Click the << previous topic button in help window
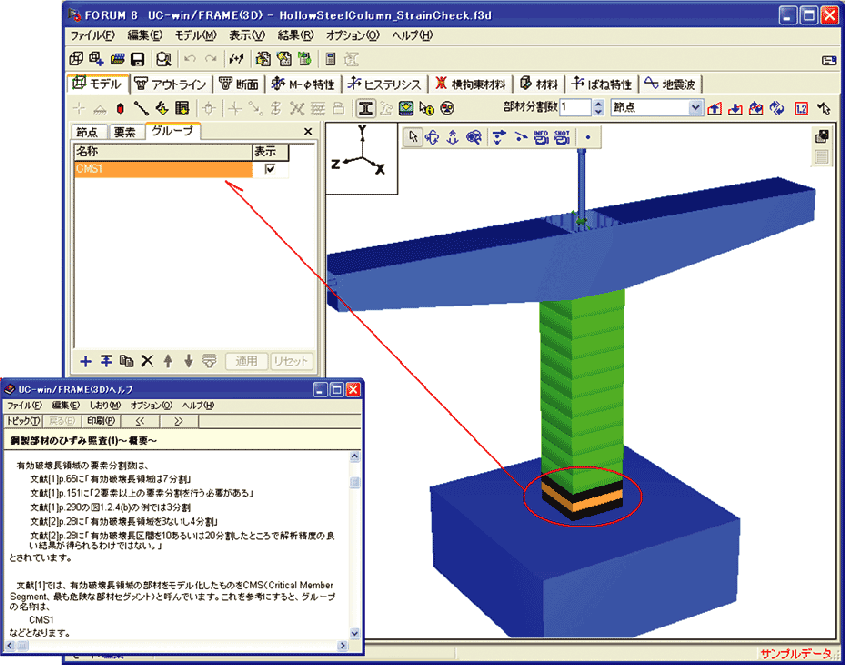 pyautogui.click(x=140, y=421)
